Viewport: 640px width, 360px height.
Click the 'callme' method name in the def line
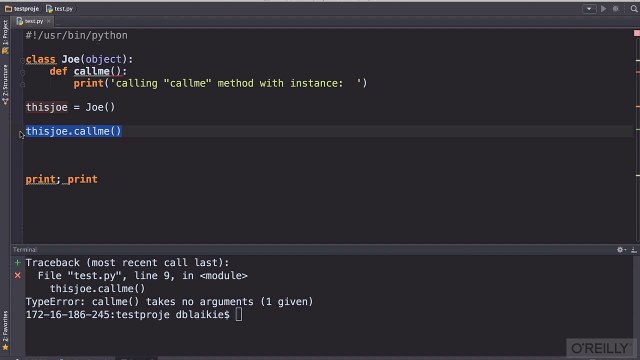click(92, 71)
